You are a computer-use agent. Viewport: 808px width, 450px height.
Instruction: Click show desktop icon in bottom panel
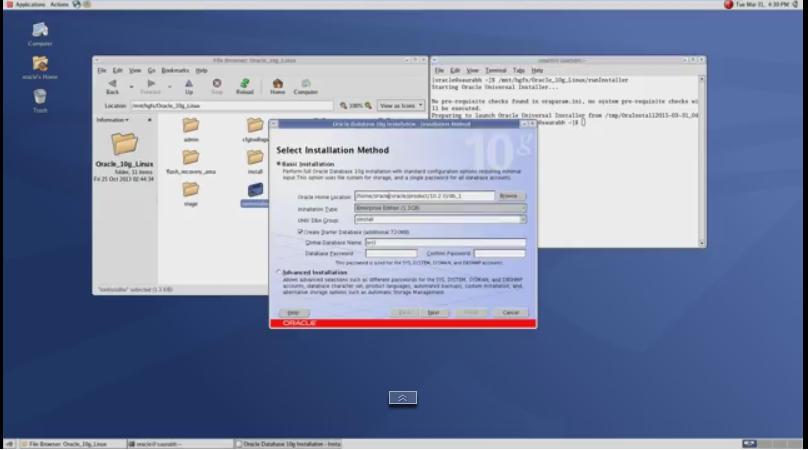[9, 444]
